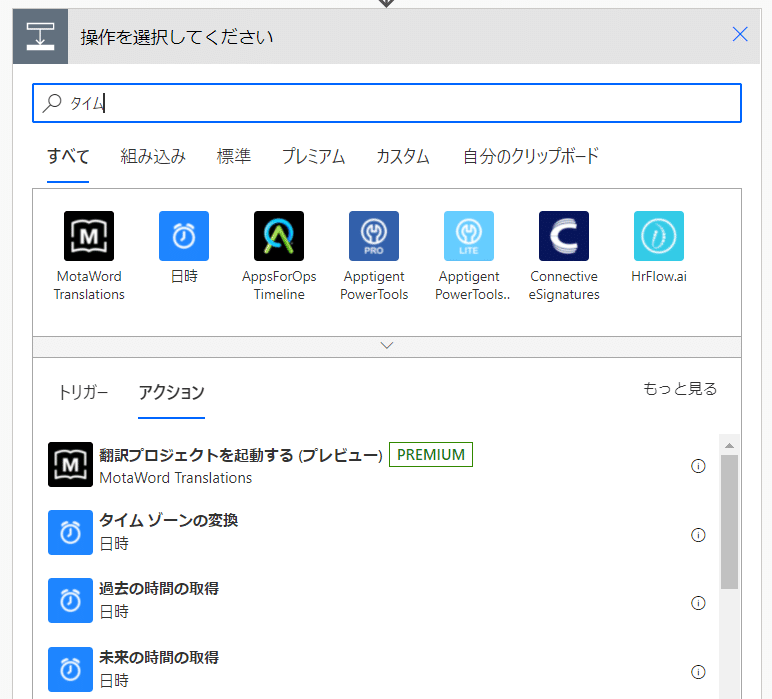This screenshot has width=772, height=699.
Task: Click the operation header icon
Action: (x=40, y=36)
